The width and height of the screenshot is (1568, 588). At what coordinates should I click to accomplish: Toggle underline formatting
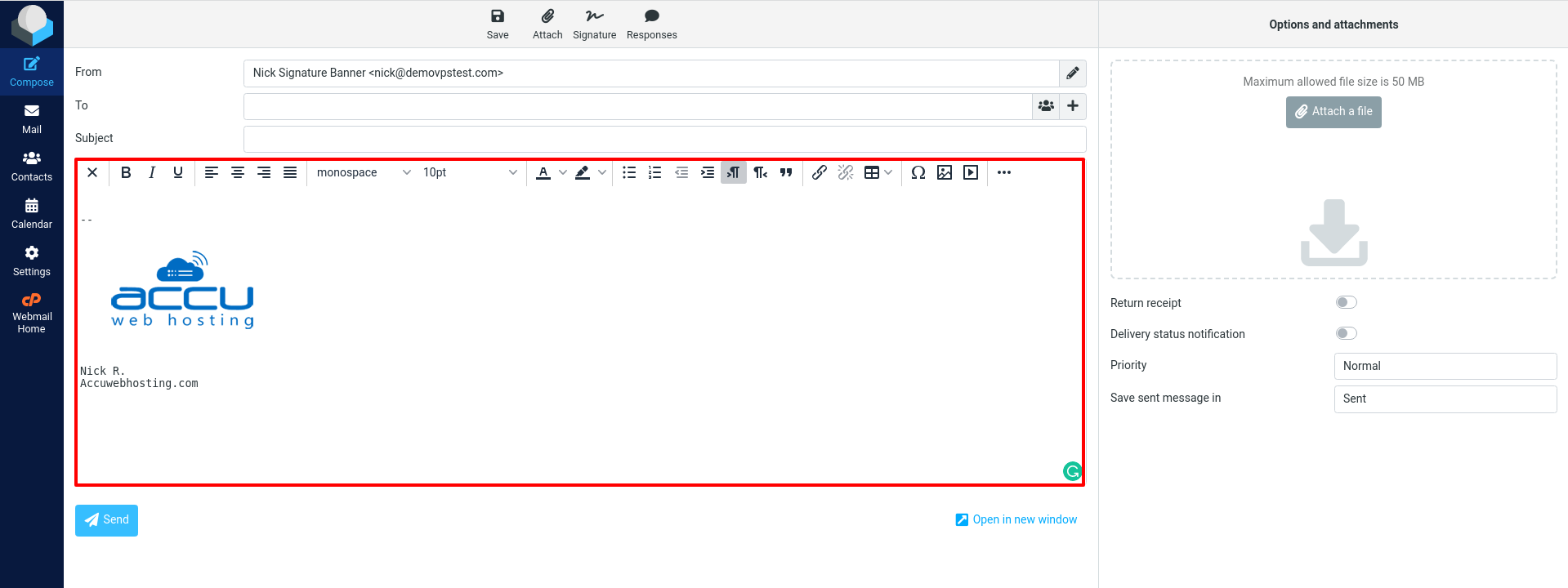coord(178,172)
